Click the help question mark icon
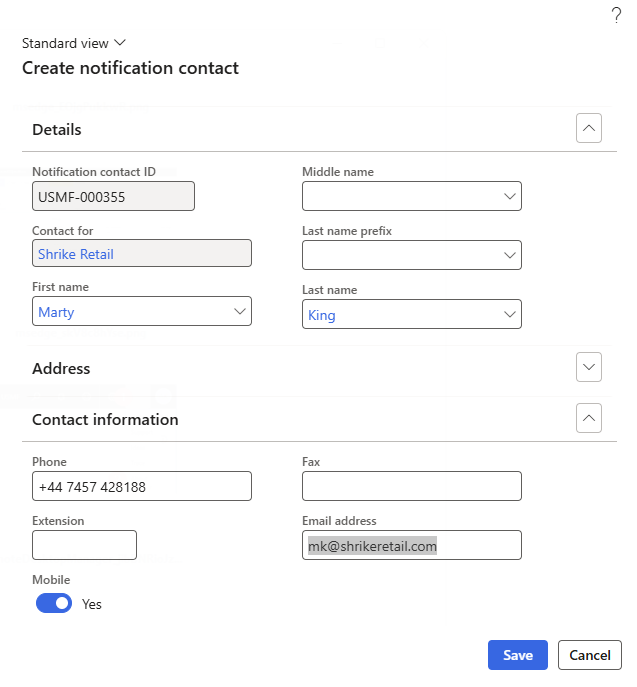Image resolution: width=637 pixels, height=687 pixels. (x=616, y=15)
